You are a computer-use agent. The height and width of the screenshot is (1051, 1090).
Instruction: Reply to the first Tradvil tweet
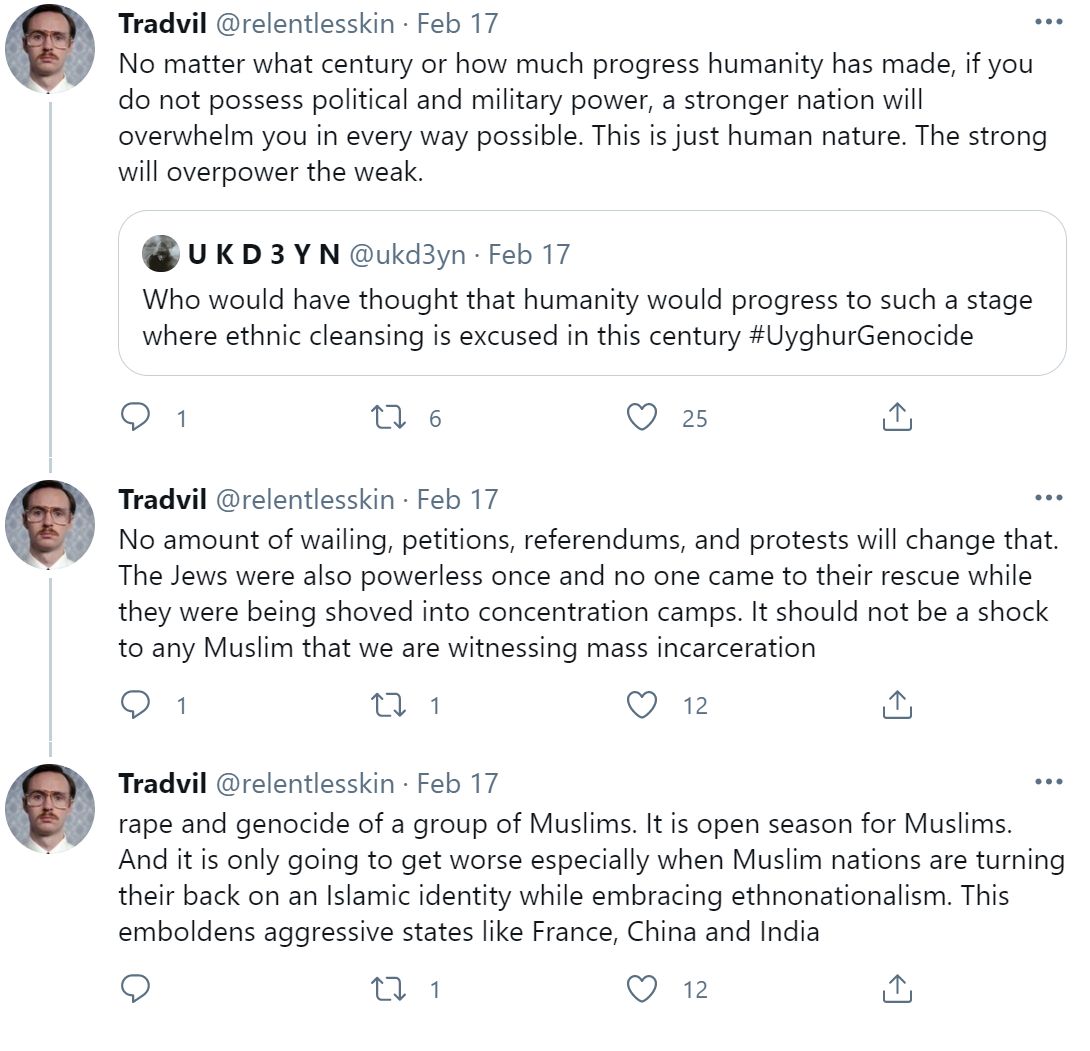[x=135, y=417]
